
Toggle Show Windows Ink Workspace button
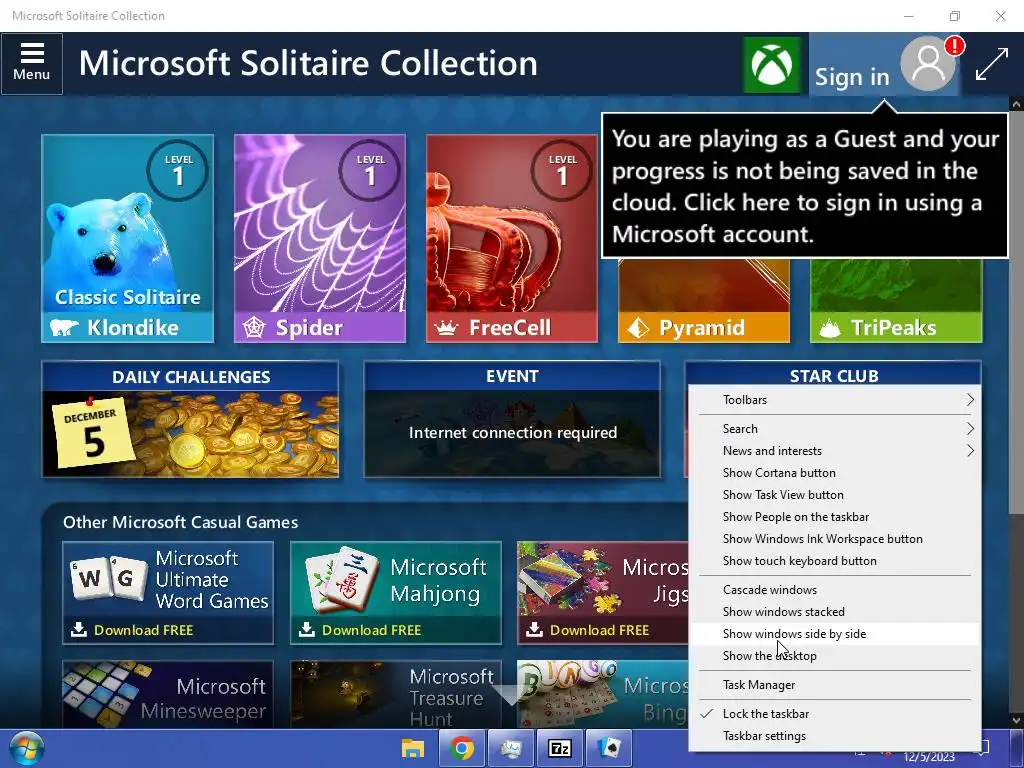tap(835, 539)
